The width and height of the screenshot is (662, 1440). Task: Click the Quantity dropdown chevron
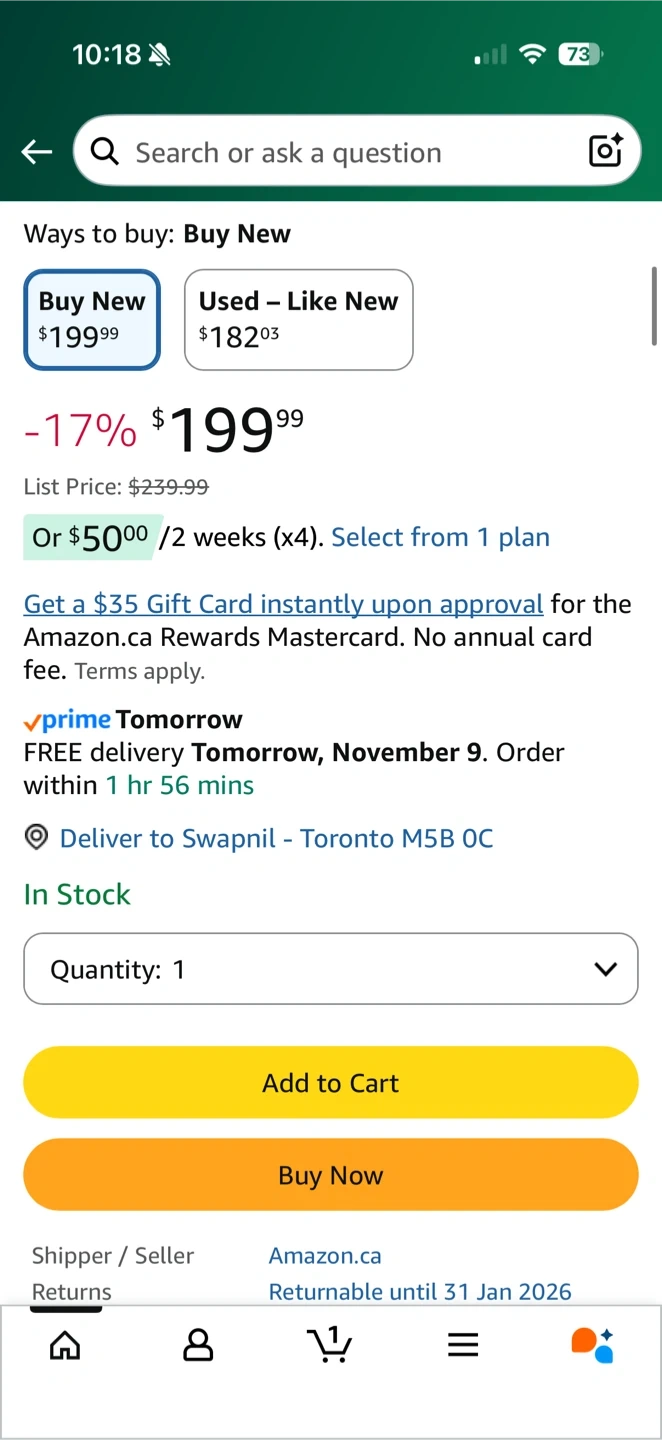[x=605, y=969]
